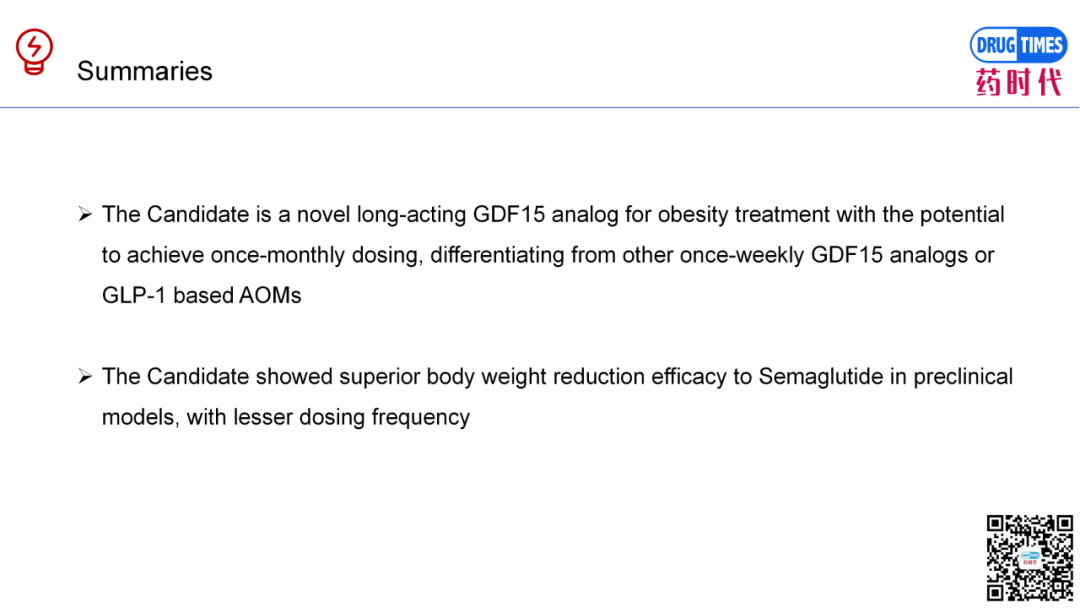Click the GLP-1 based AOMs text
This screenshot has height=608, width=1080.
tap(202, 295)
